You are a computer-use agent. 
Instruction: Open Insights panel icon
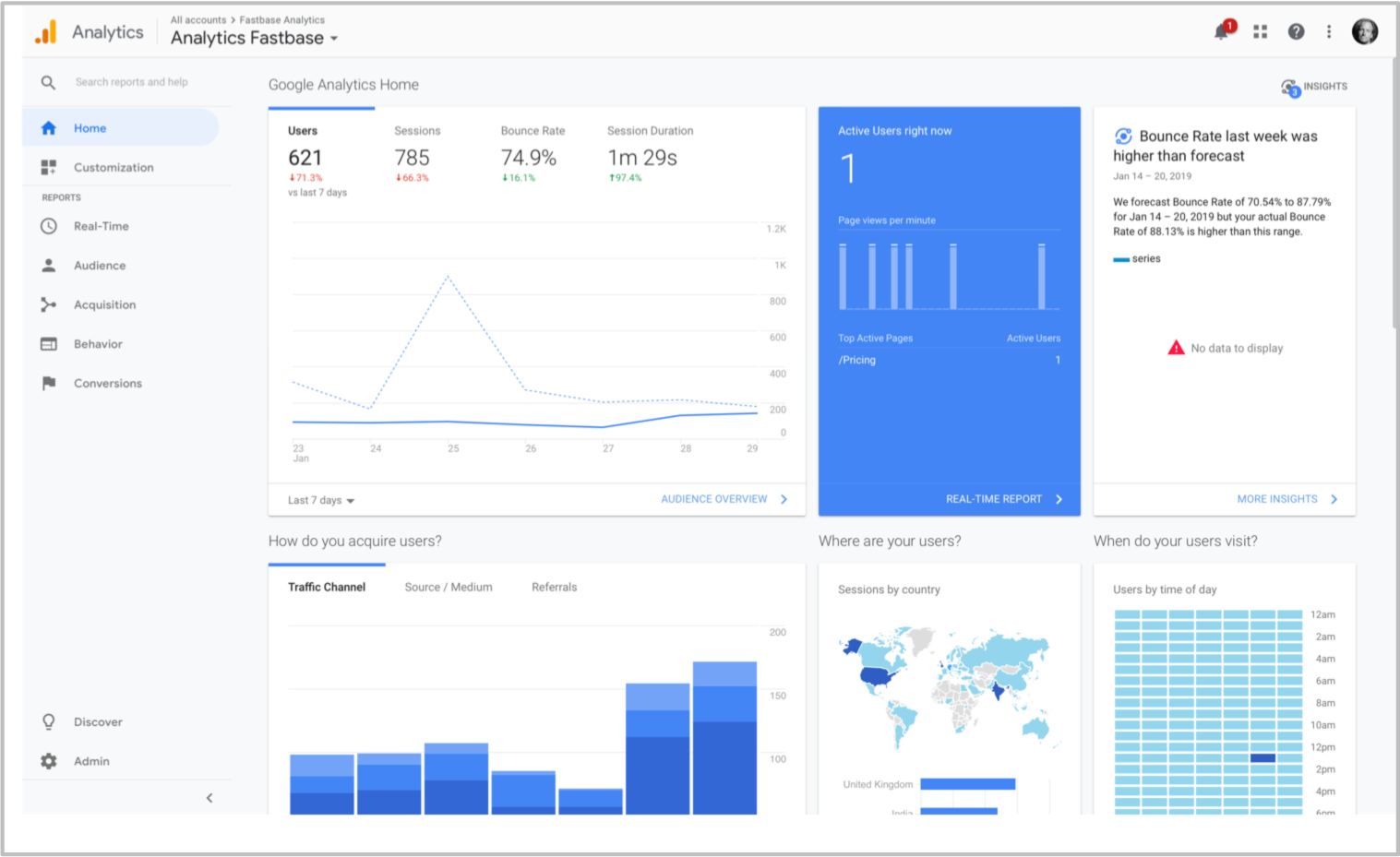[x=1290, y=88]
